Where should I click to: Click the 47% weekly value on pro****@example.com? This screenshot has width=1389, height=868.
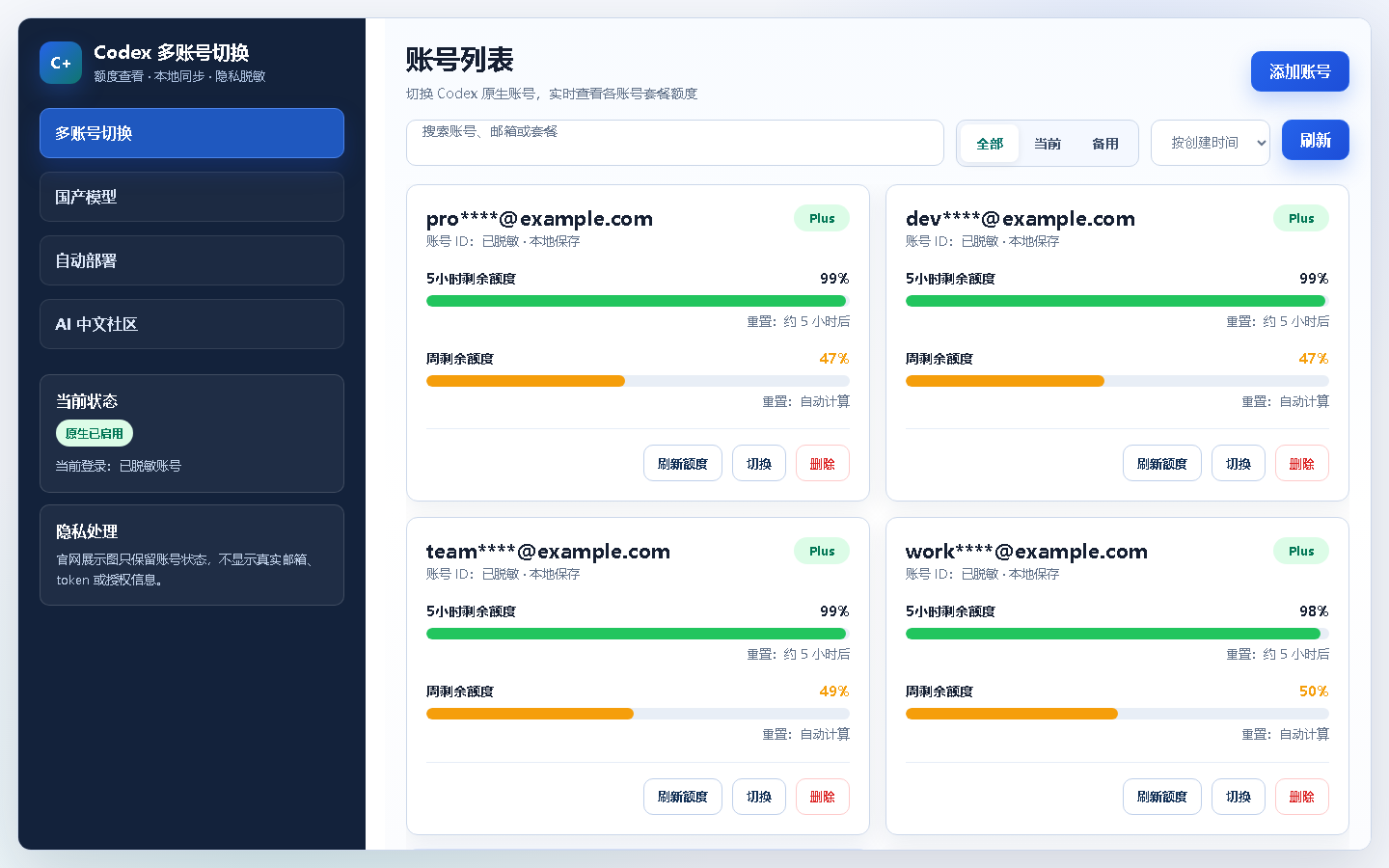834,358
